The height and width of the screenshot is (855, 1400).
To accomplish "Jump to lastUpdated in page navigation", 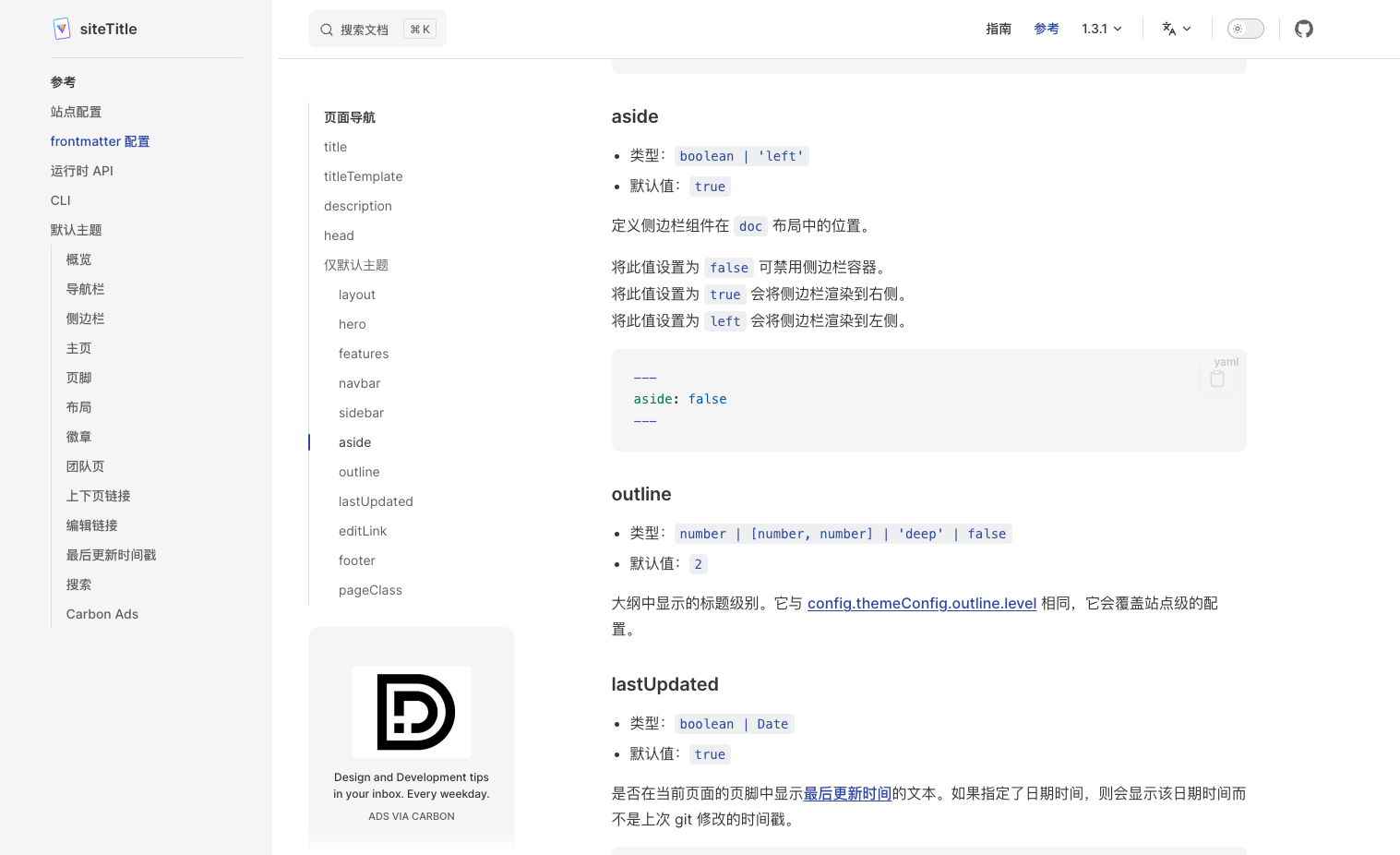I will (376, 501).
